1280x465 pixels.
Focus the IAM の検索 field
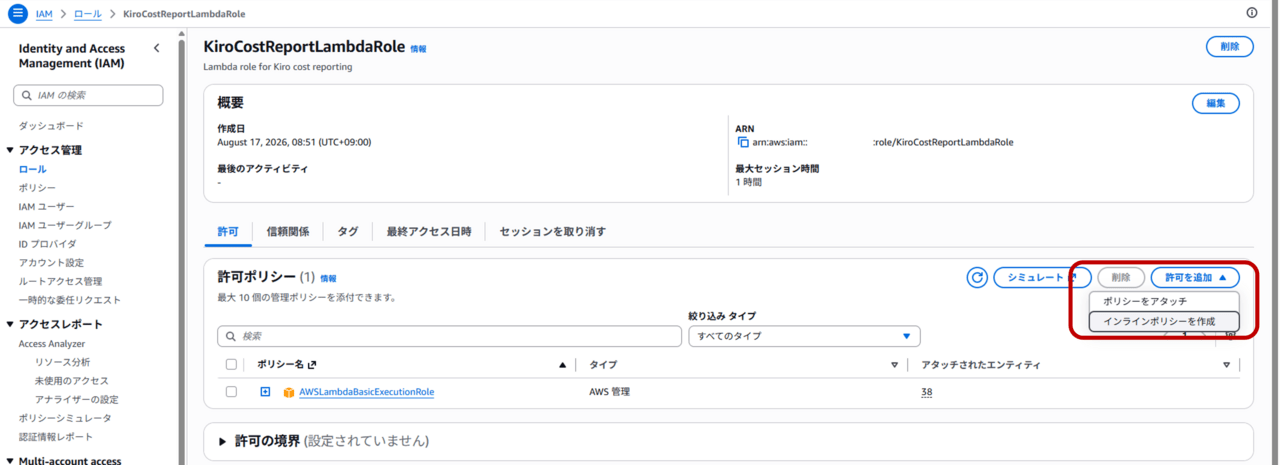88,95
